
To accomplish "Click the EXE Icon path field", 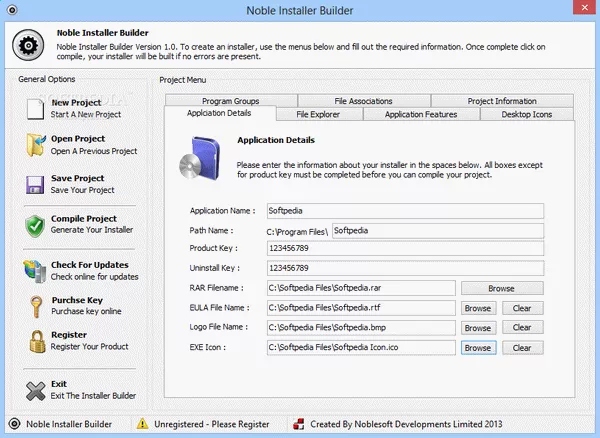I will [361, 348].
